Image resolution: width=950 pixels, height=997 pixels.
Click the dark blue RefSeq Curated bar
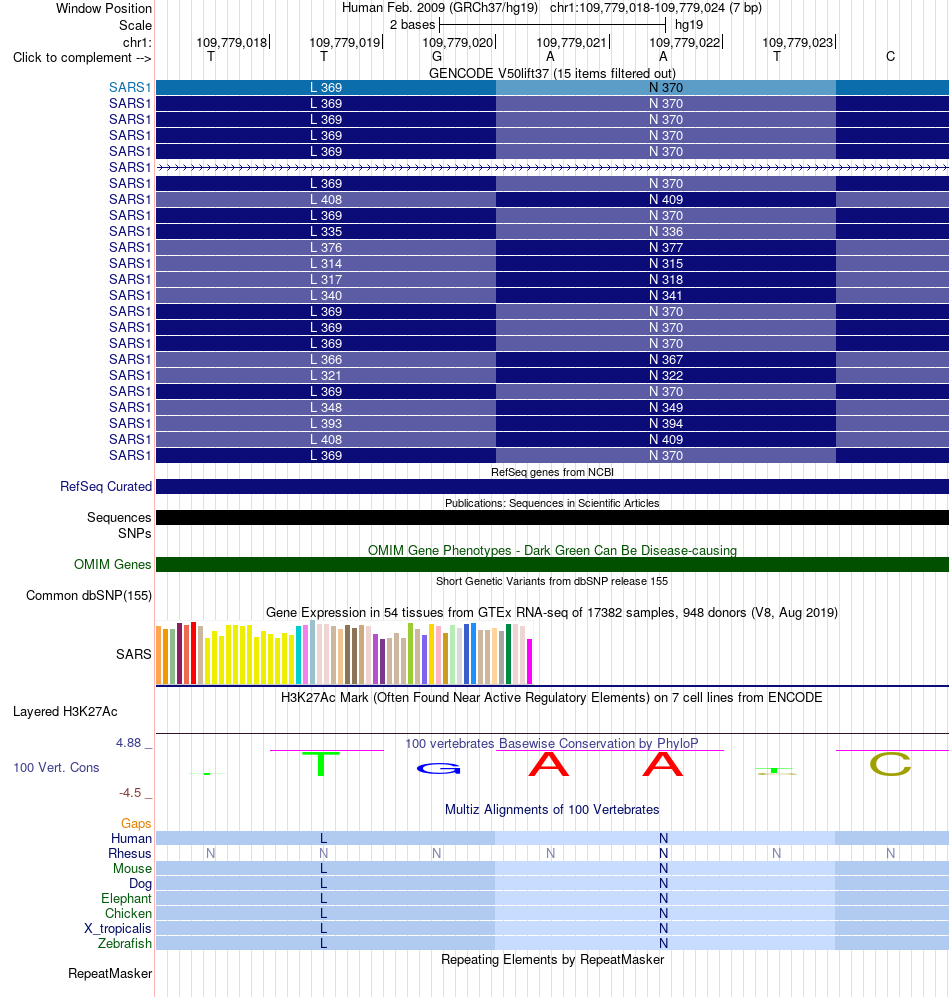552,486
